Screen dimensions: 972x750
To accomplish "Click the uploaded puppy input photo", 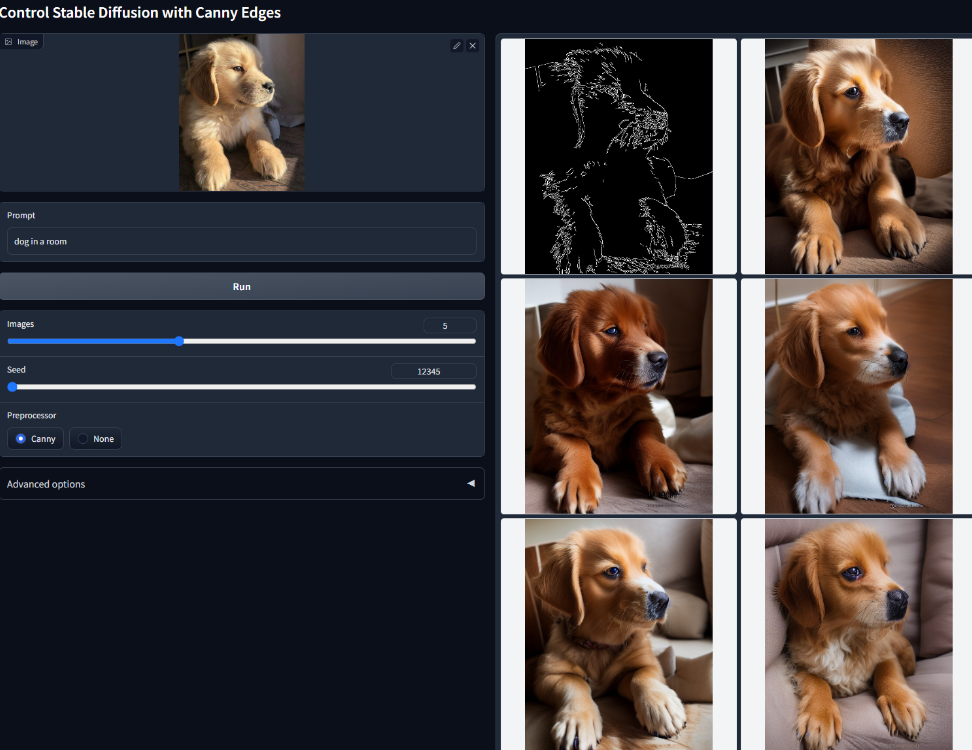I will pos(242,112).
